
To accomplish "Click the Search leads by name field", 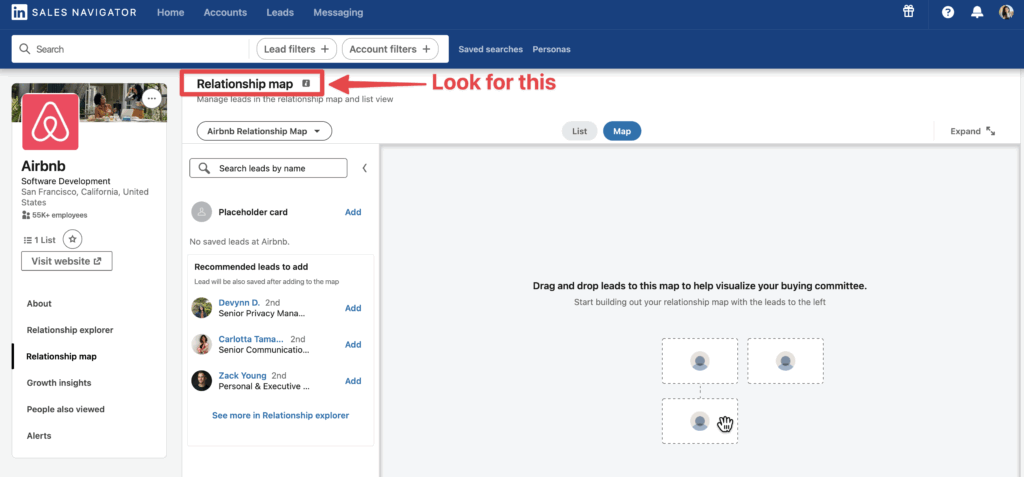I will point(268,168).
